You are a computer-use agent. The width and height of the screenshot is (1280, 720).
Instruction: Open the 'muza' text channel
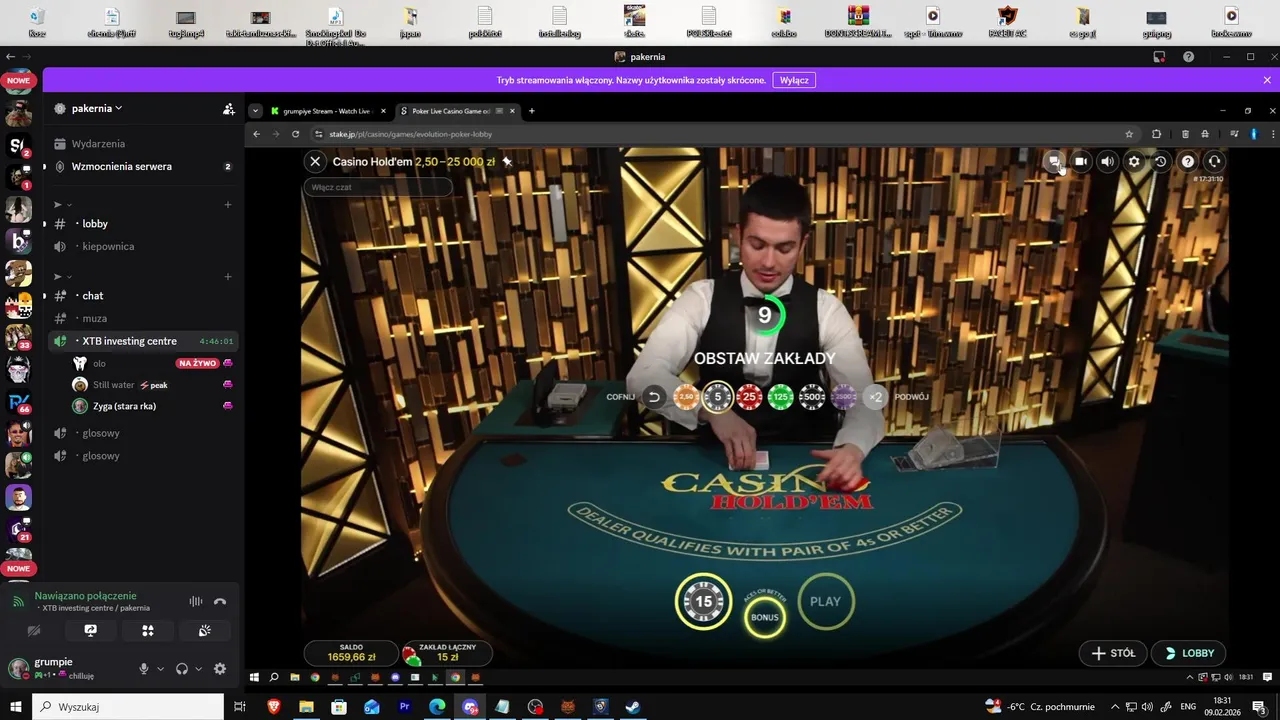[x=142, y=319]
